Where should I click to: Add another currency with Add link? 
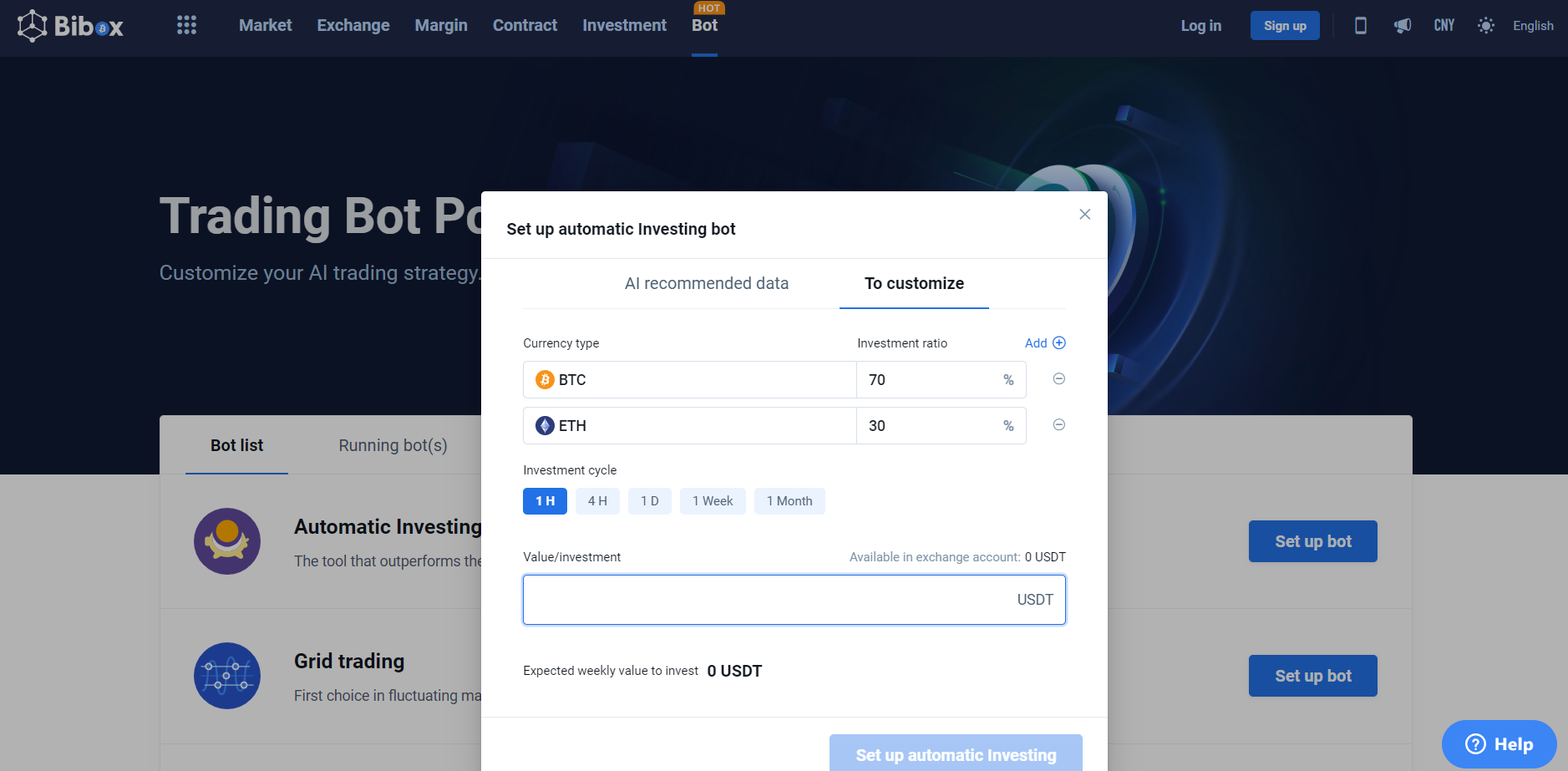pyautogui.click(x=1045, y=343)
